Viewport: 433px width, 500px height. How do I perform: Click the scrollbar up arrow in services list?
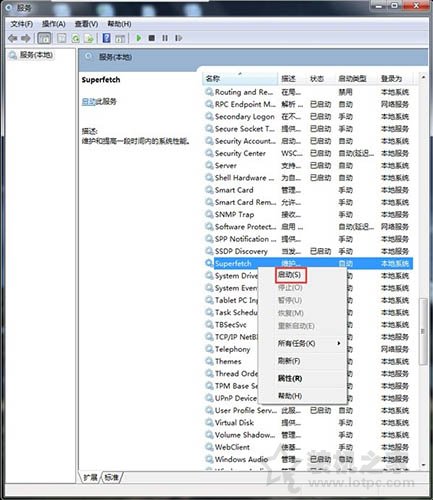pos(423,77)
